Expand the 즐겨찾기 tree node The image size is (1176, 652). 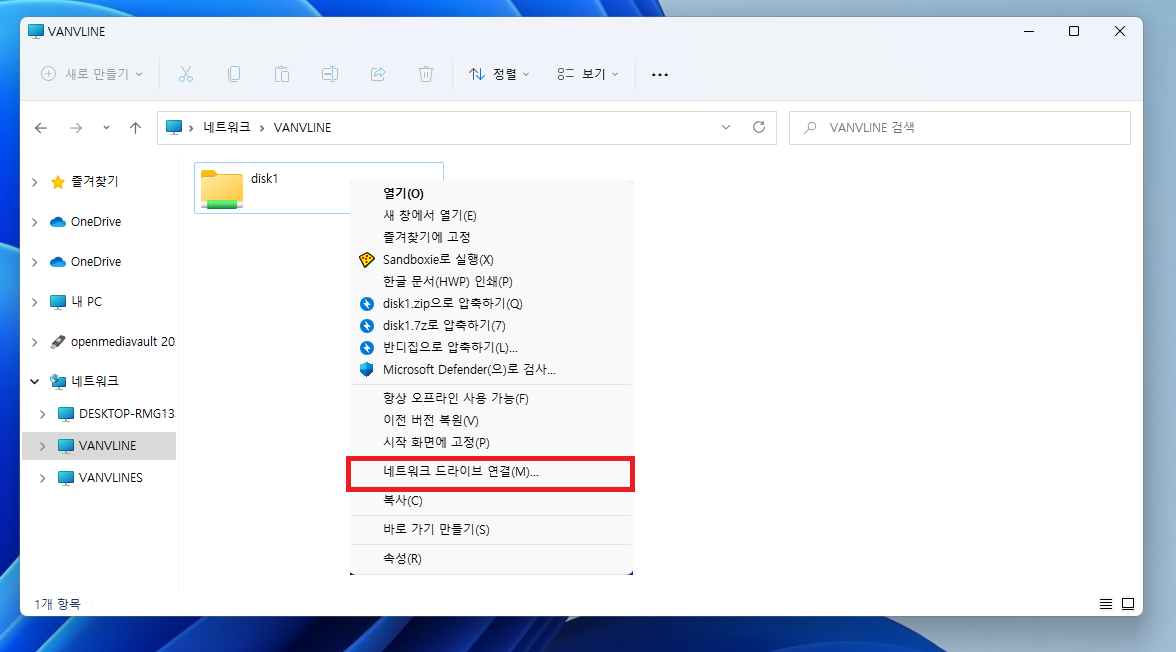pos(34,182)
